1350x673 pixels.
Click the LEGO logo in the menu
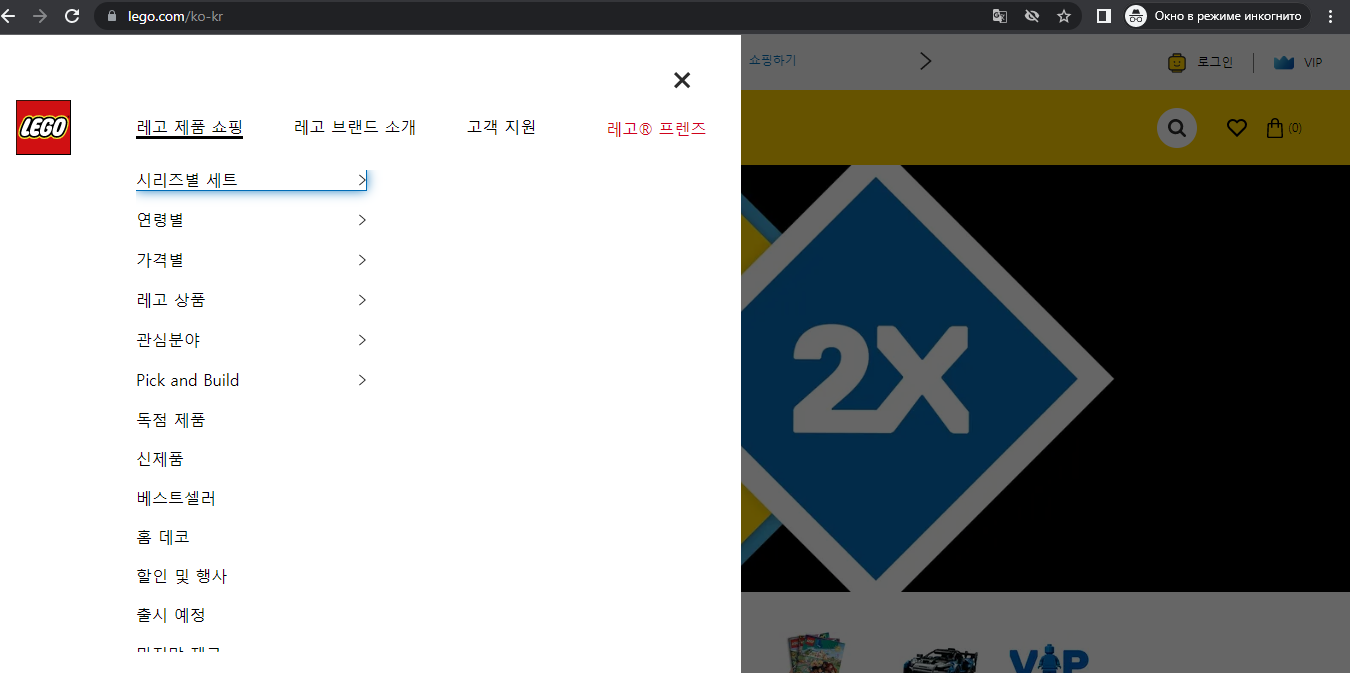coord(43,127)
